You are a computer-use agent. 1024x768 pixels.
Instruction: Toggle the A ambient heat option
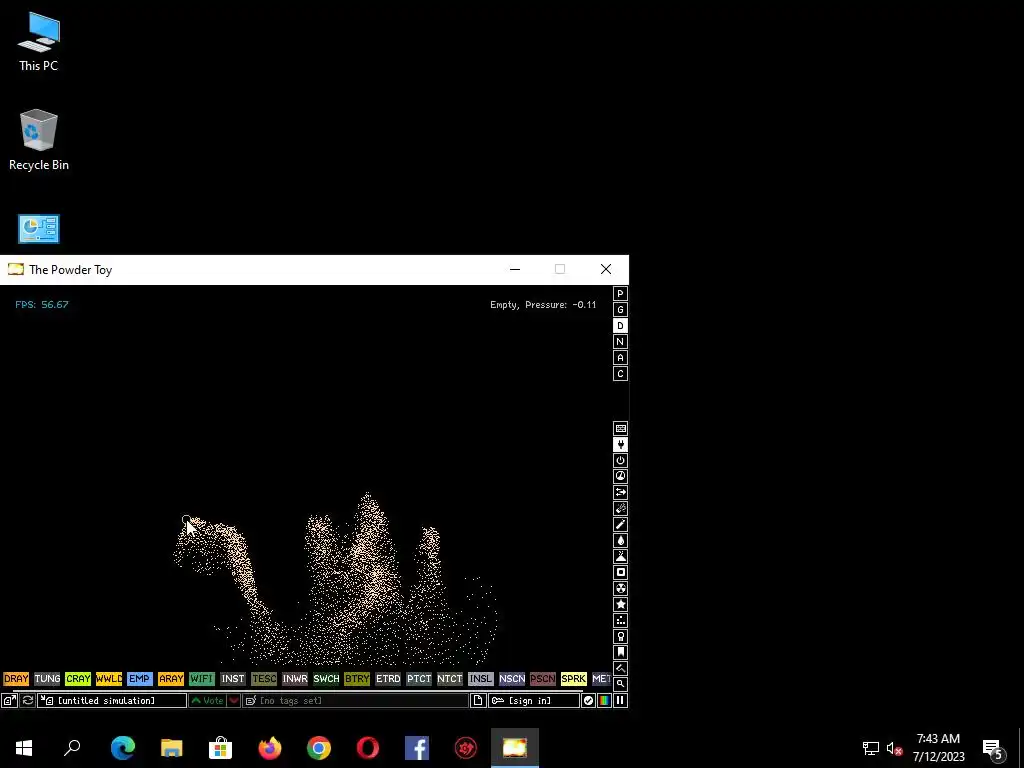click(x=620, y=358)
